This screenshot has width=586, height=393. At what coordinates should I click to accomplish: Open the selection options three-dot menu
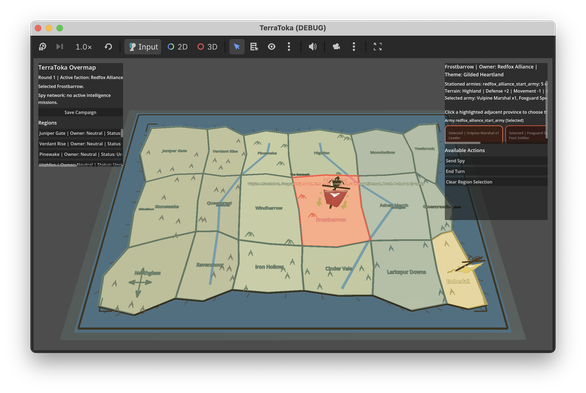[x=289, y=47]
